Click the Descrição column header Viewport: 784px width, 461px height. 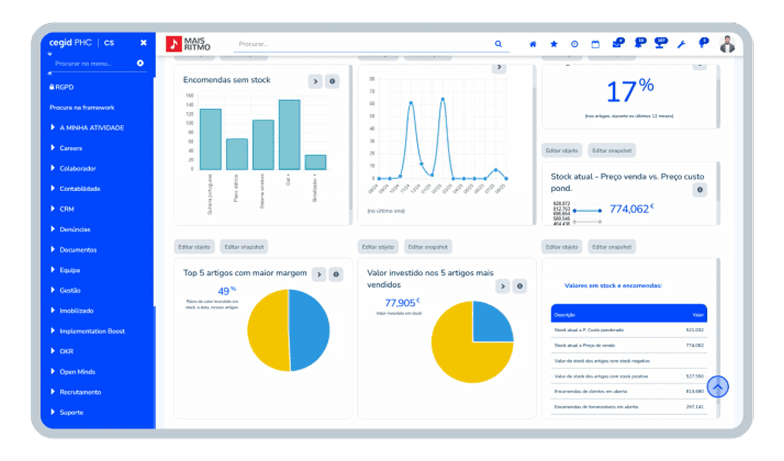click(565, 315)
